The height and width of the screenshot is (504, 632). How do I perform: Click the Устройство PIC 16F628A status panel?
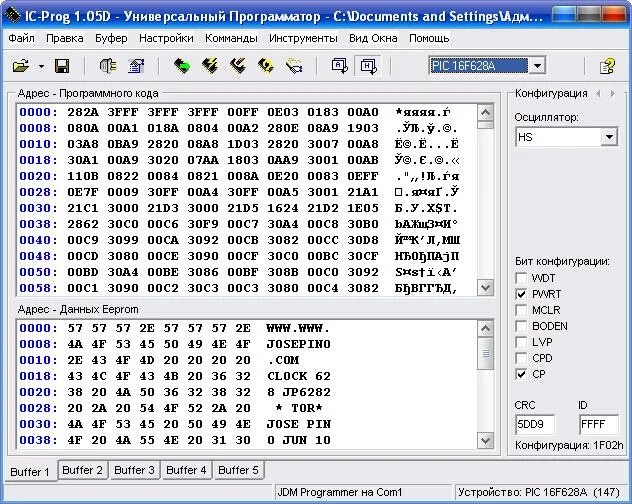tap(538, 492)
